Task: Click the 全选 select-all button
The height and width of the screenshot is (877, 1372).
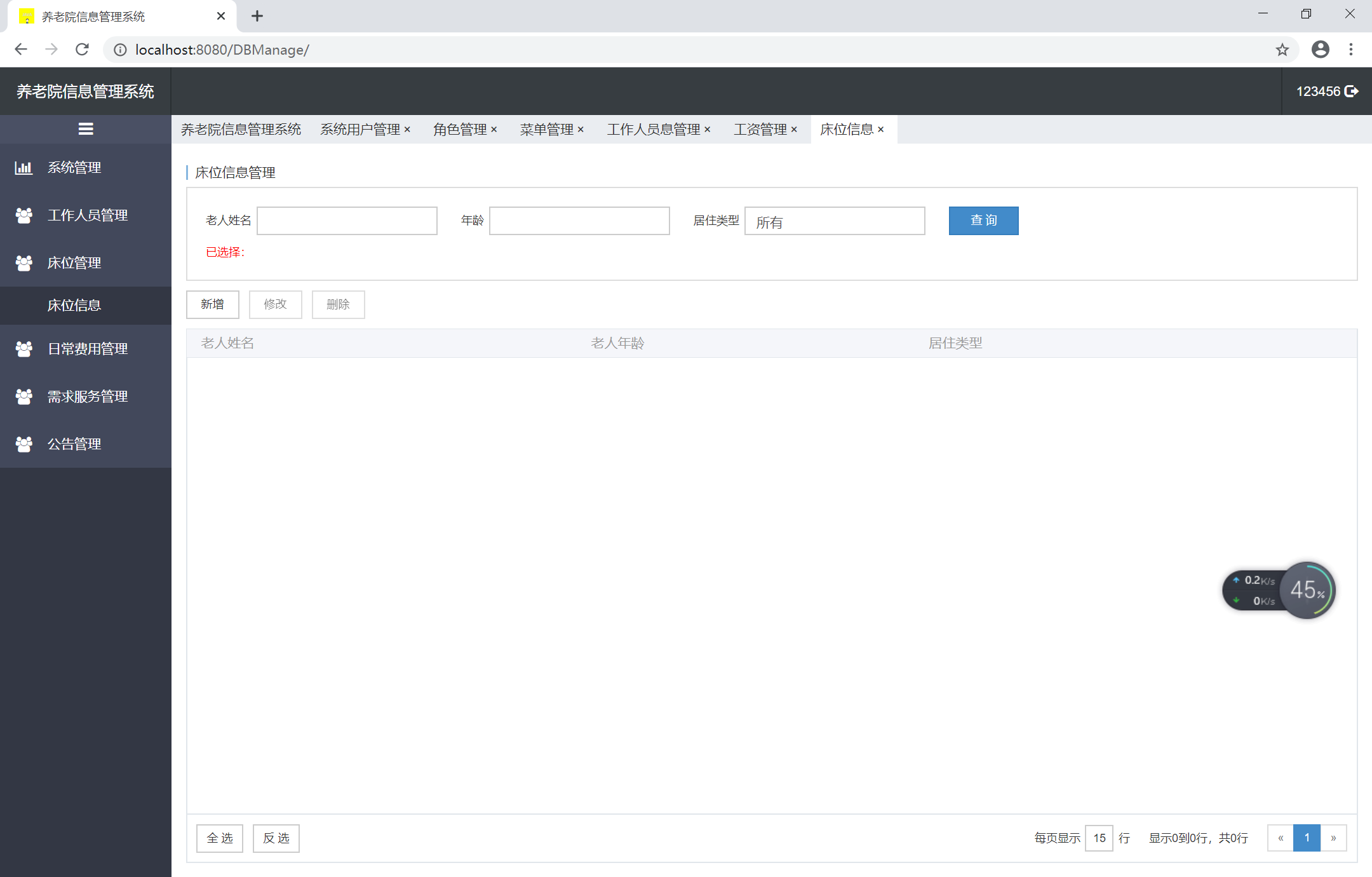Action: point(220,838)
